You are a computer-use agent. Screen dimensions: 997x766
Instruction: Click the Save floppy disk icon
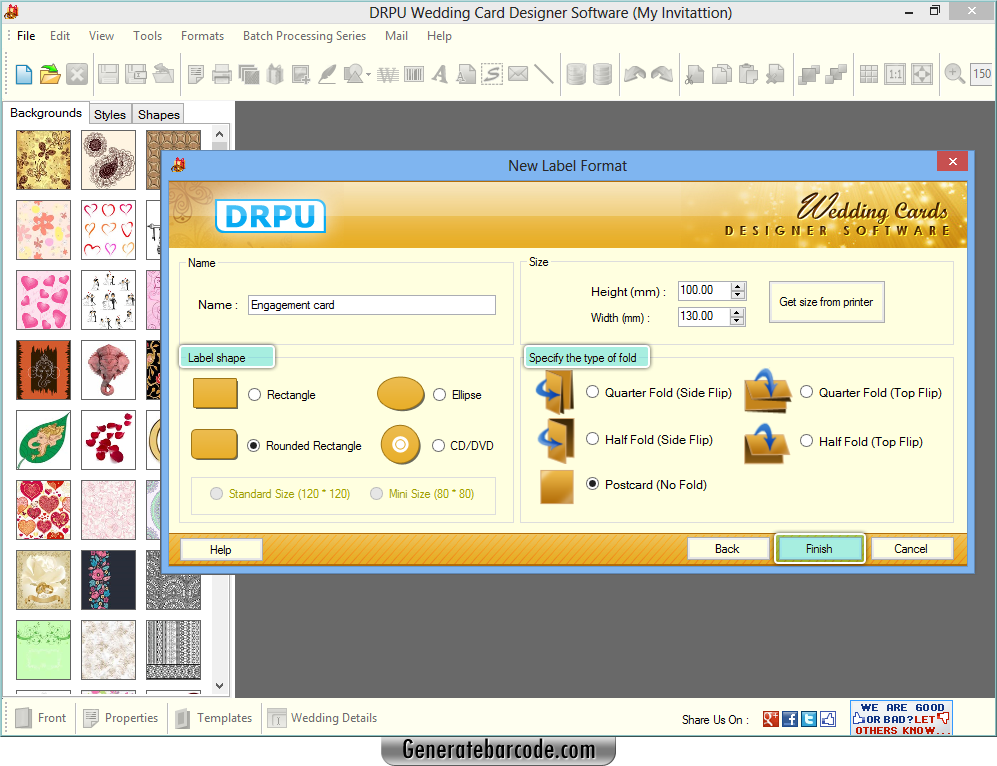pyautogui.click(x=108, y=74)
